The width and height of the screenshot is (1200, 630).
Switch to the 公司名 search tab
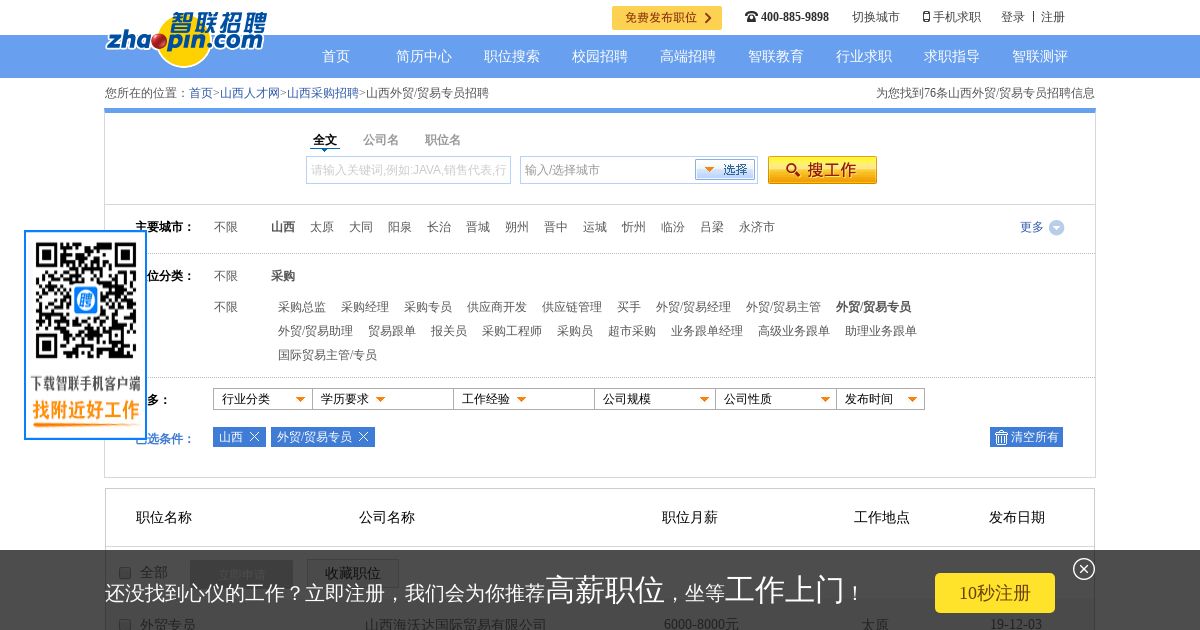pyautogui.click(x=380, y=140)
